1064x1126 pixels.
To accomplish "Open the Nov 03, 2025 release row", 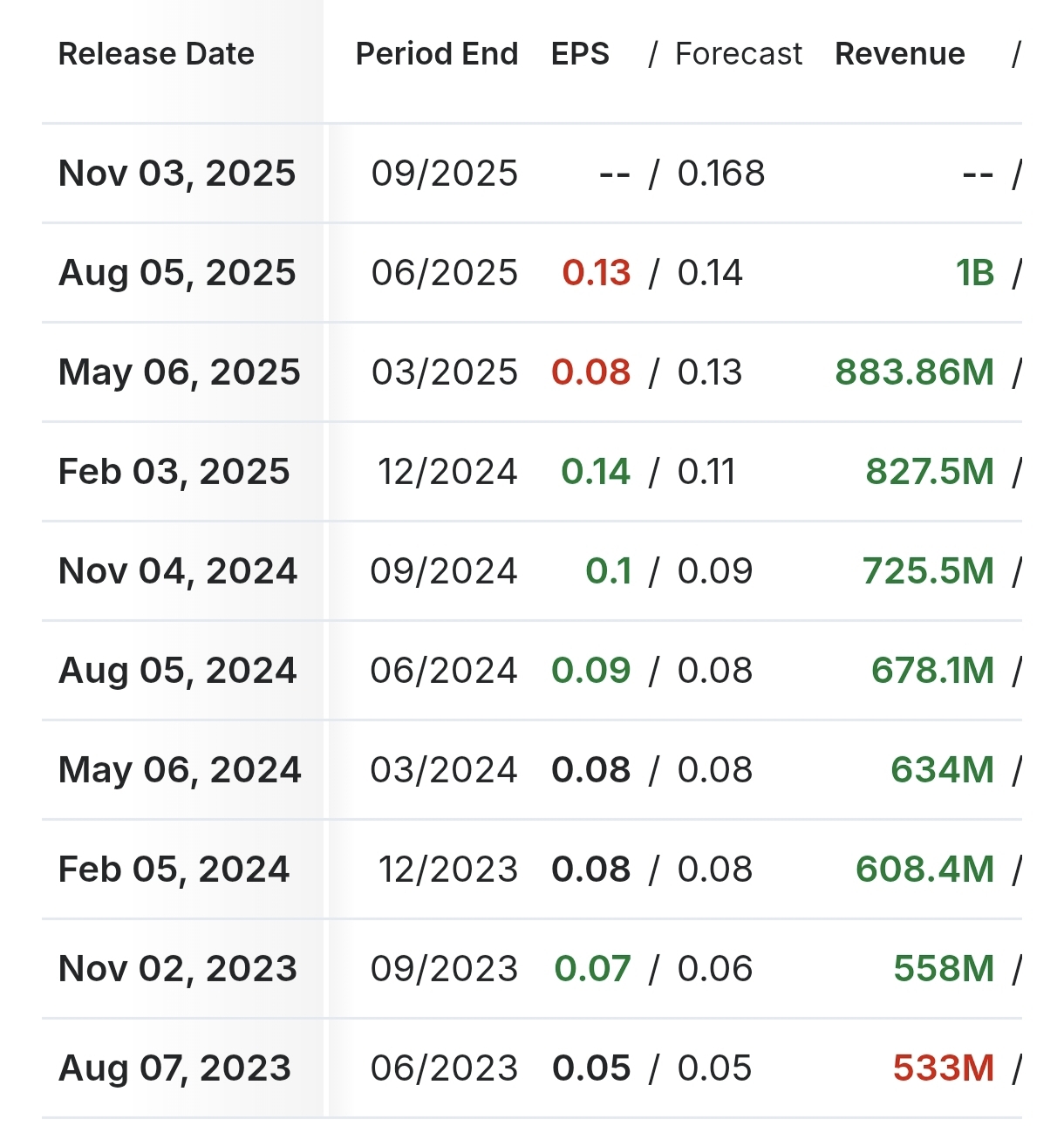I will (x=177, y=174).
